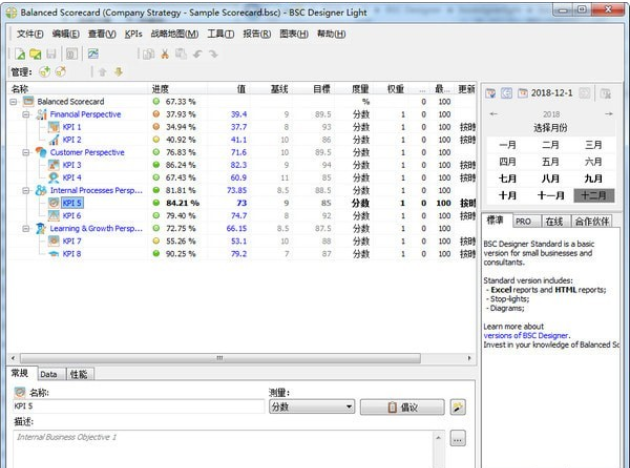The width and height of the screenshot is (630, 468).
Task: Select 十一月 in the month picker
Action: (x=550, y=196)
